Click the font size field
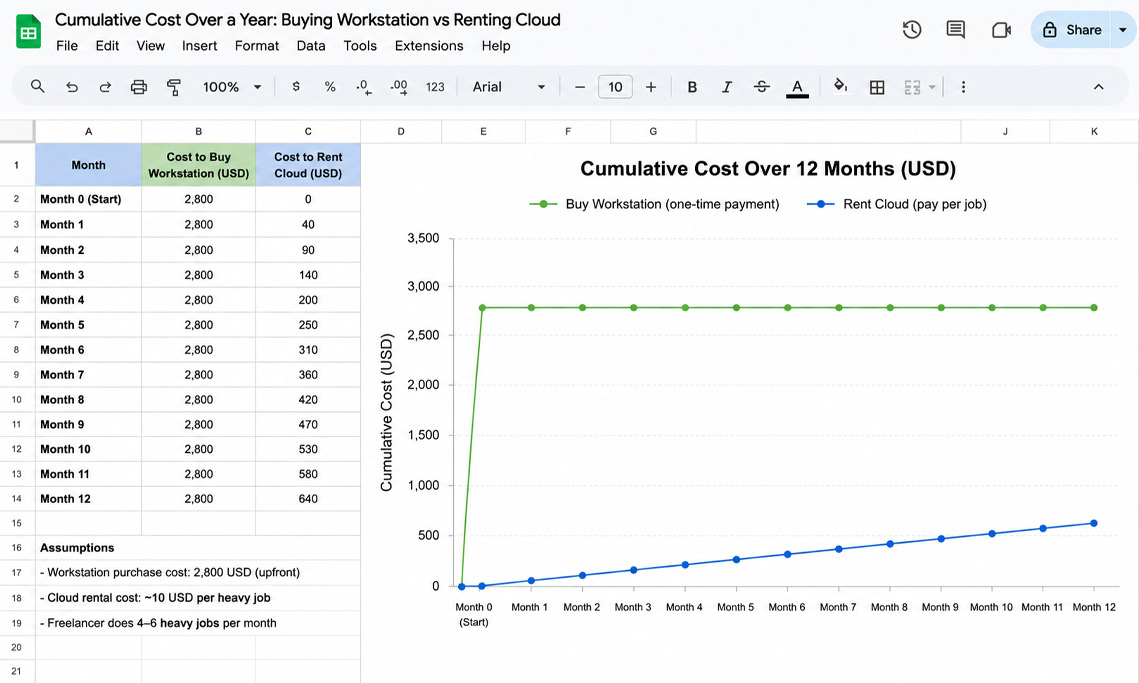Viewport: 1139px width, 683px height. coord(615,87)
